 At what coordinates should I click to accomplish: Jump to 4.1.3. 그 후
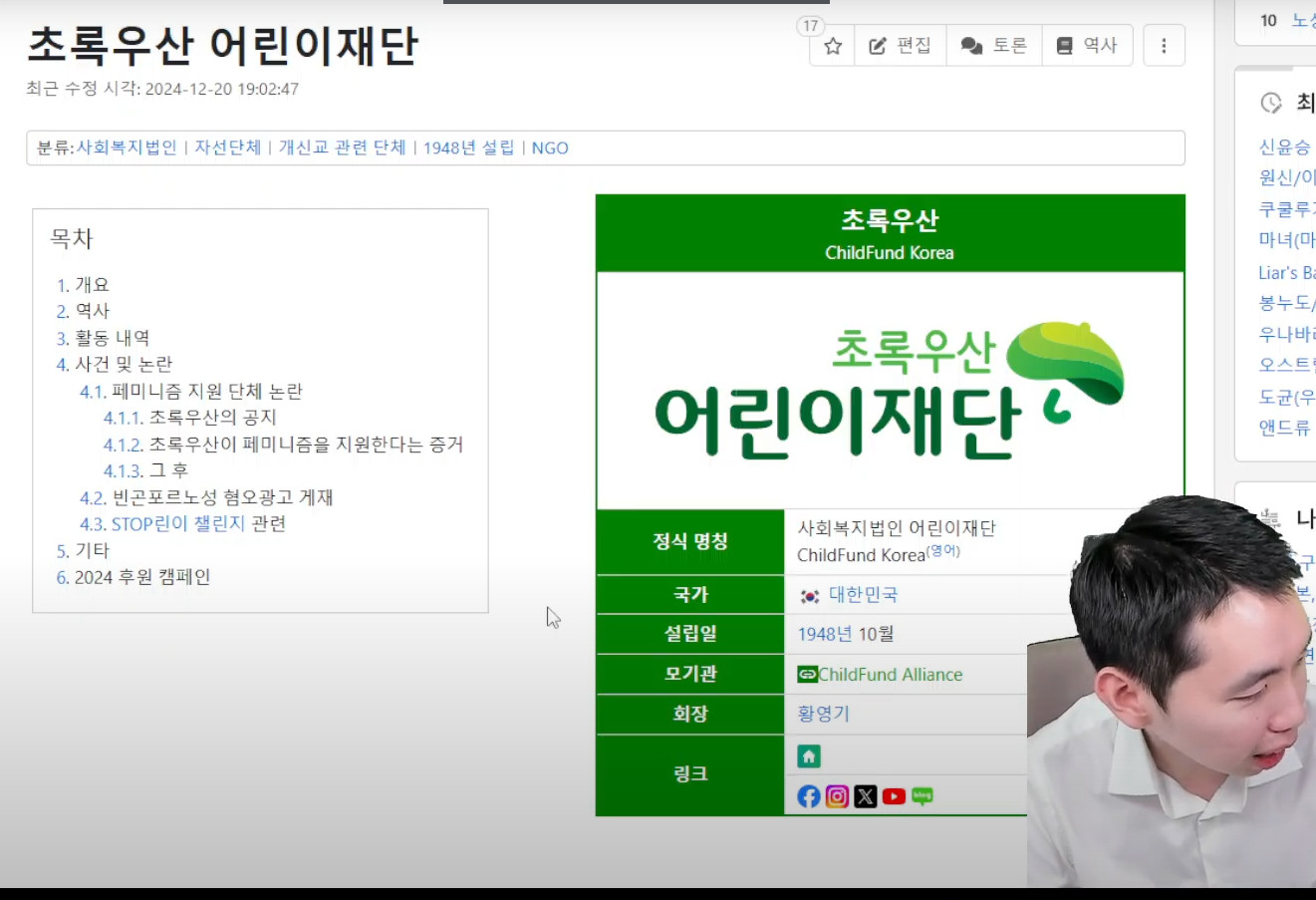pos(145,470)
